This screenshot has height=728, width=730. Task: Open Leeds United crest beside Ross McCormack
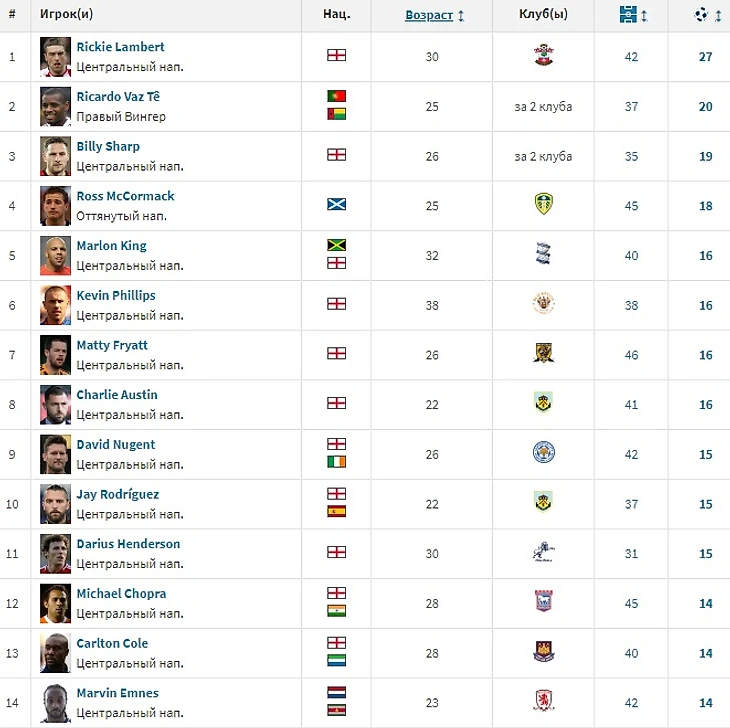(x=543, y=204)
